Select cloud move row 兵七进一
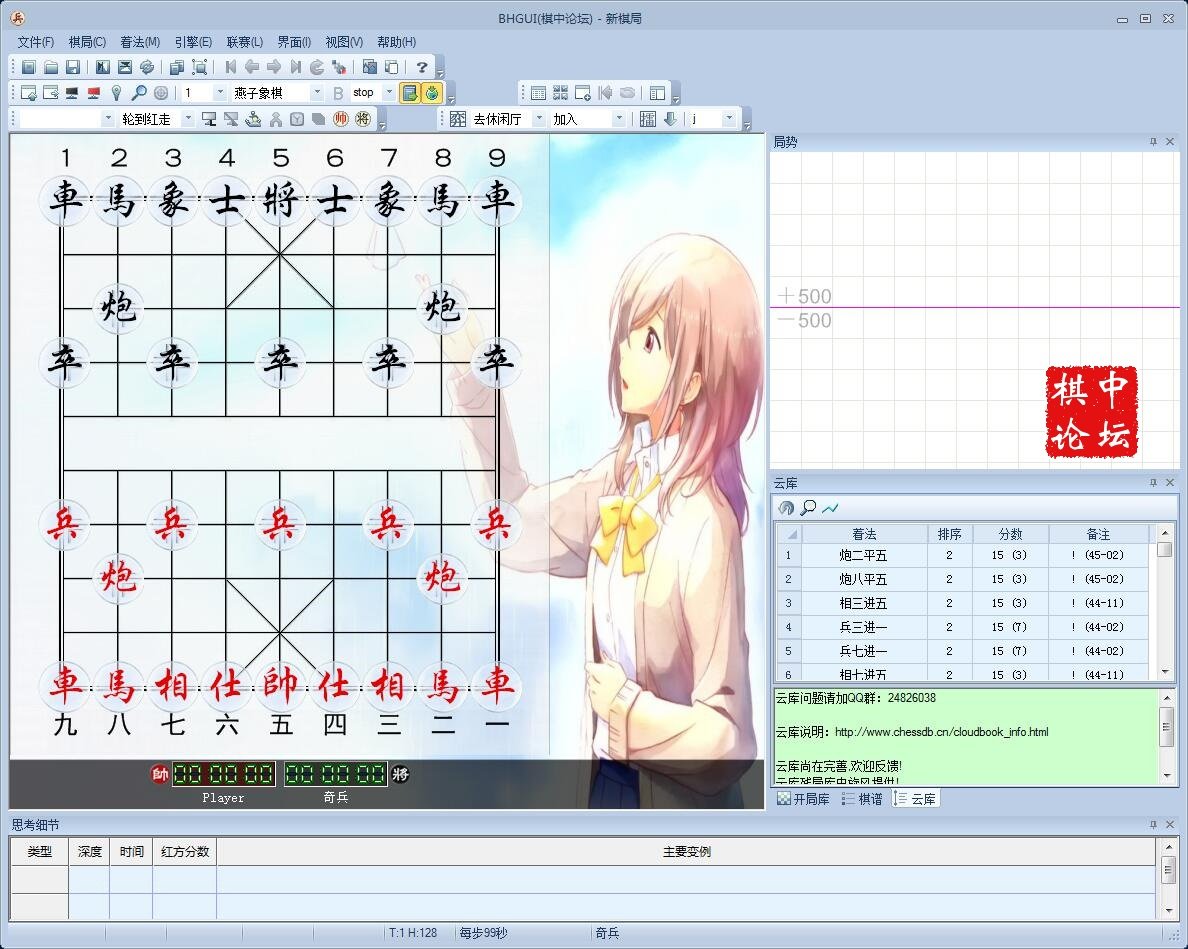Image resolution: width=1188 pixels, height=949 pixels. [x=962, y=651]
